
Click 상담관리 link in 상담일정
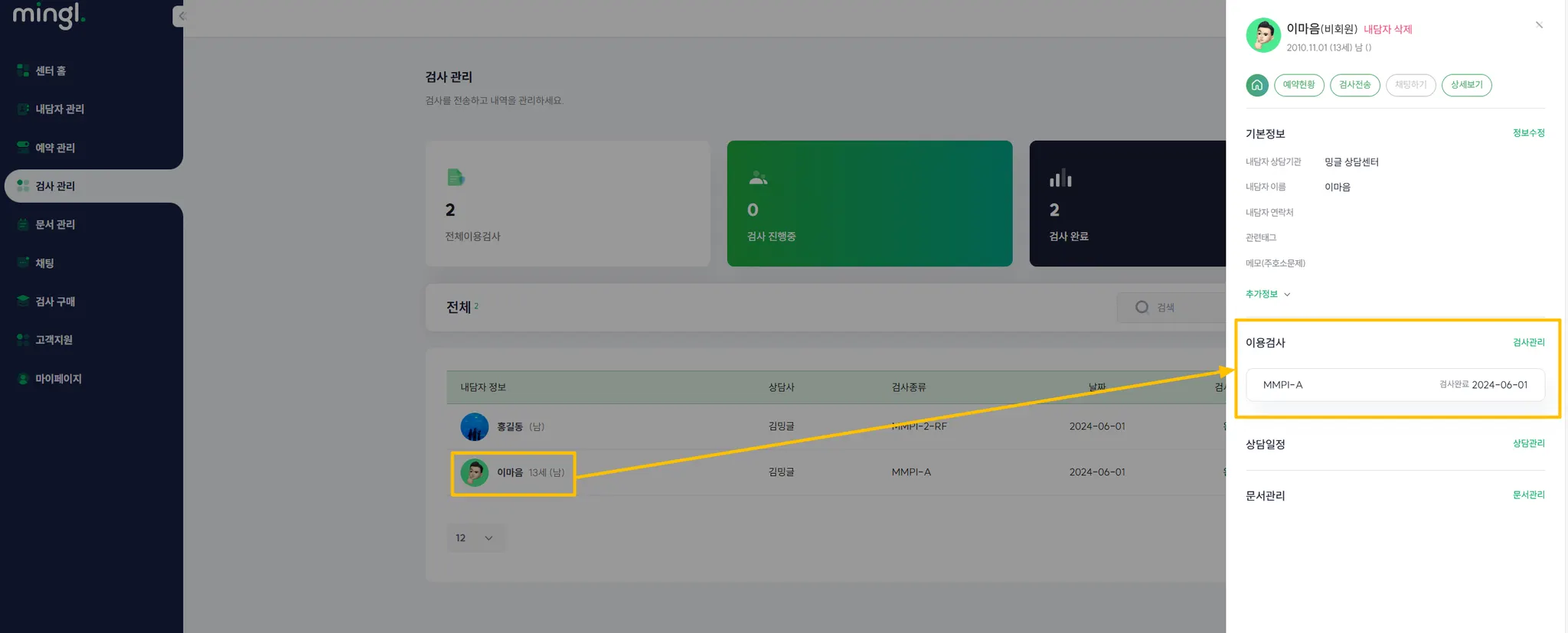pos(1528,443)
